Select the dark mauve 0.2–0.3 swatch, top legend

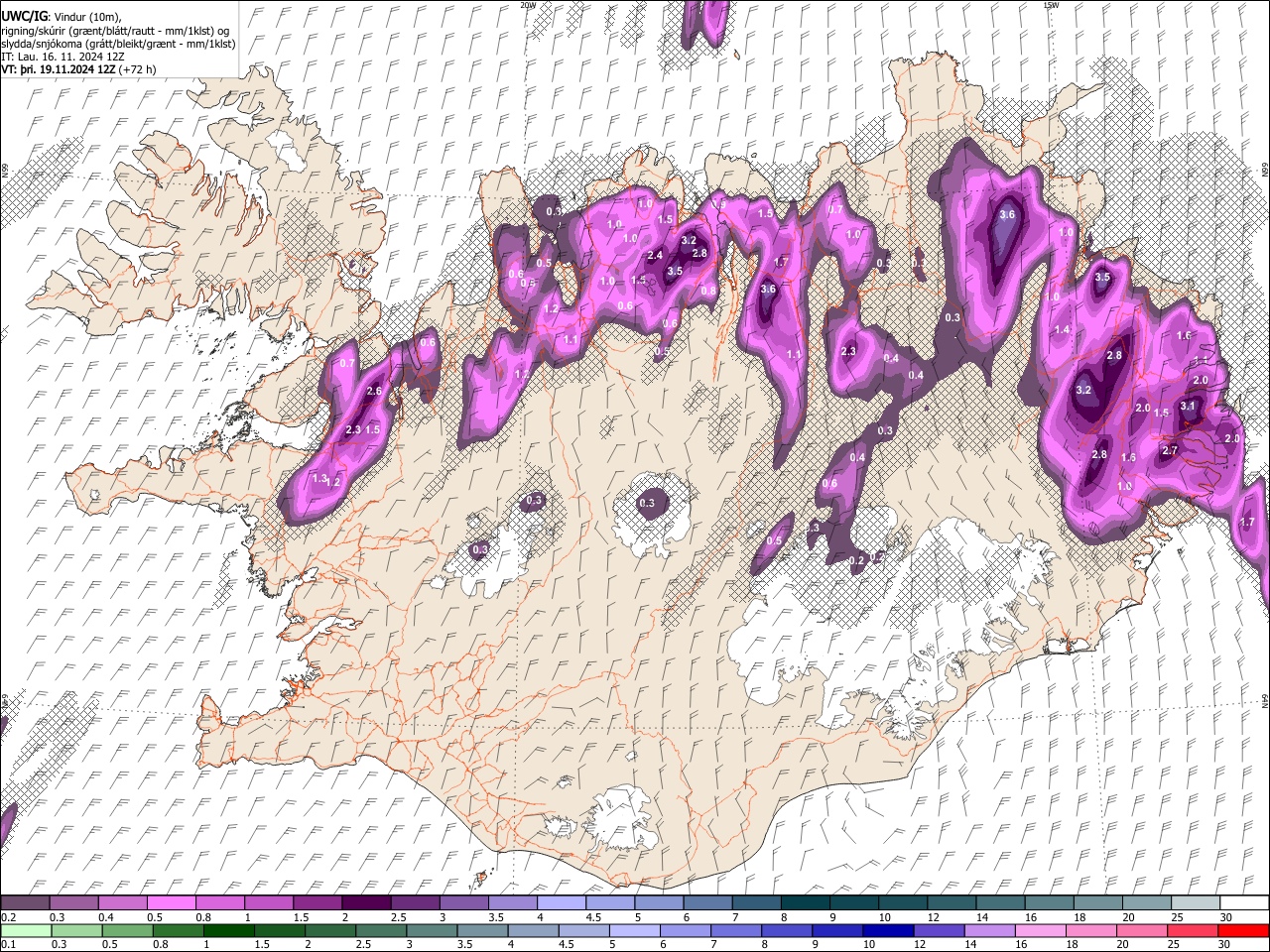coord(25,902)
